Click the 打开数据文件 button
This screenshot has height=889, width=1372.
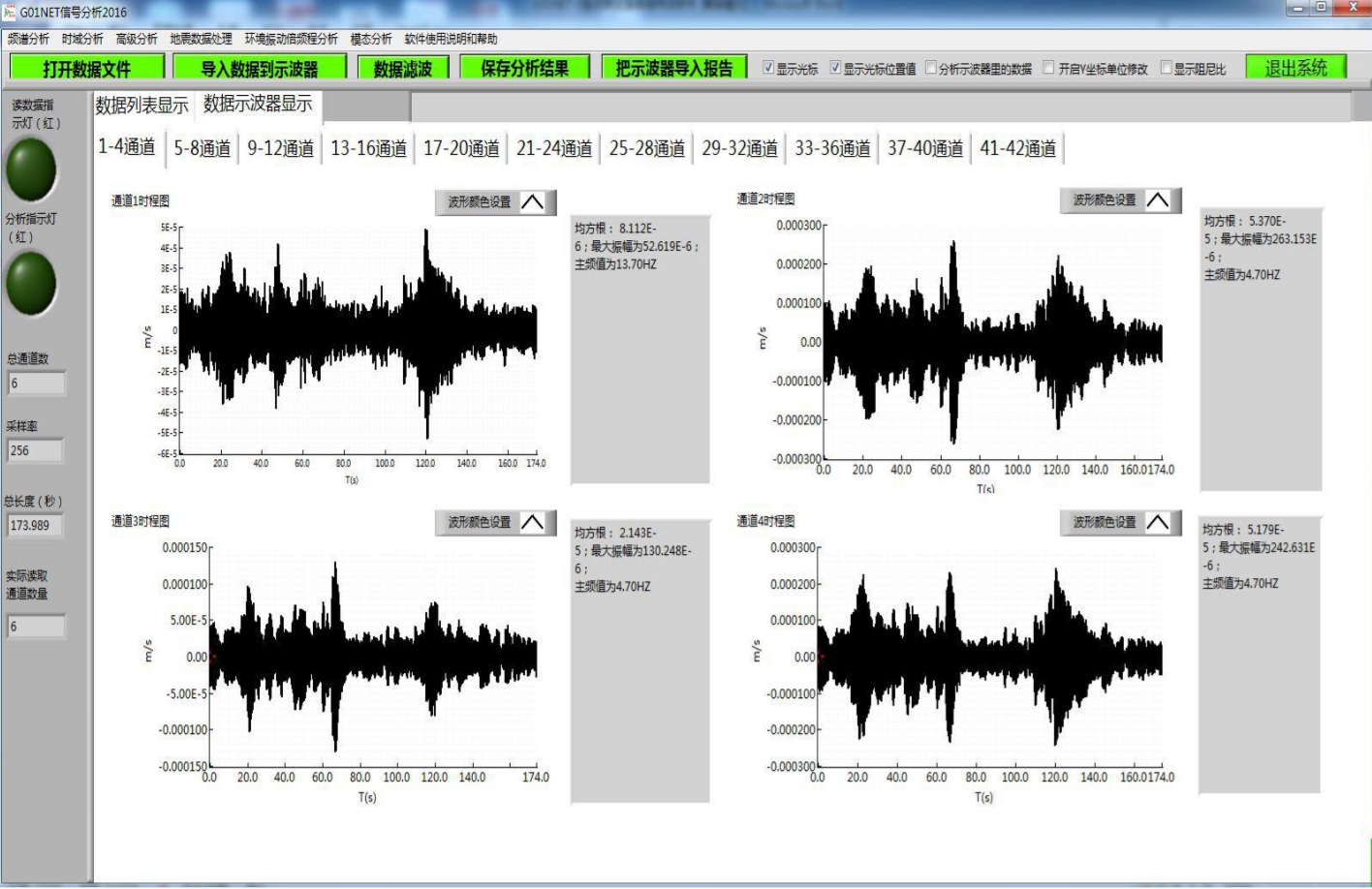85,68
